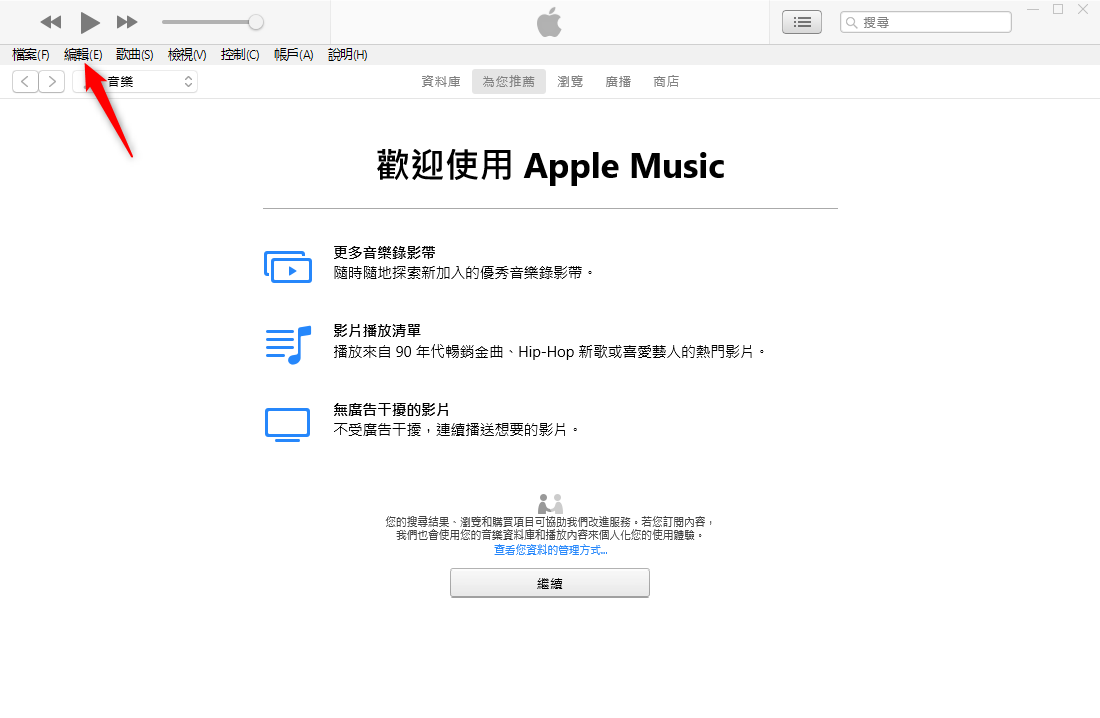Open the 商店 tab
1100x718 pixels.
(x=666, y=81)
